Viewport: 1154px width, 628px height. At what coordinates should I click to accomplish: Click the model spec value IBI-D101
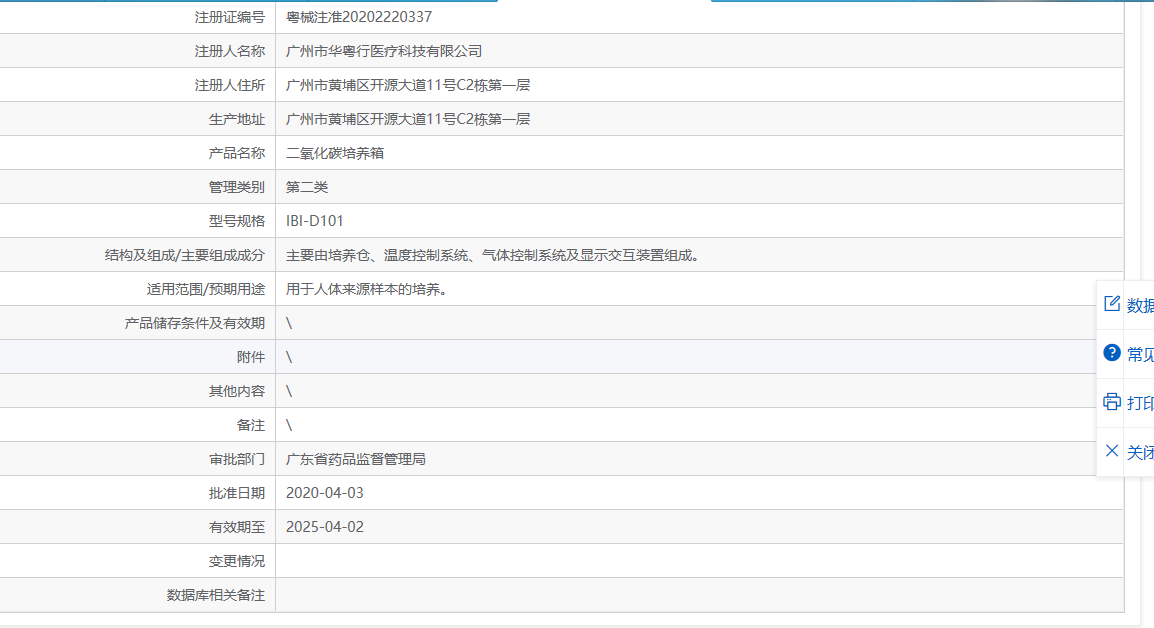click(x=314, y=221)
